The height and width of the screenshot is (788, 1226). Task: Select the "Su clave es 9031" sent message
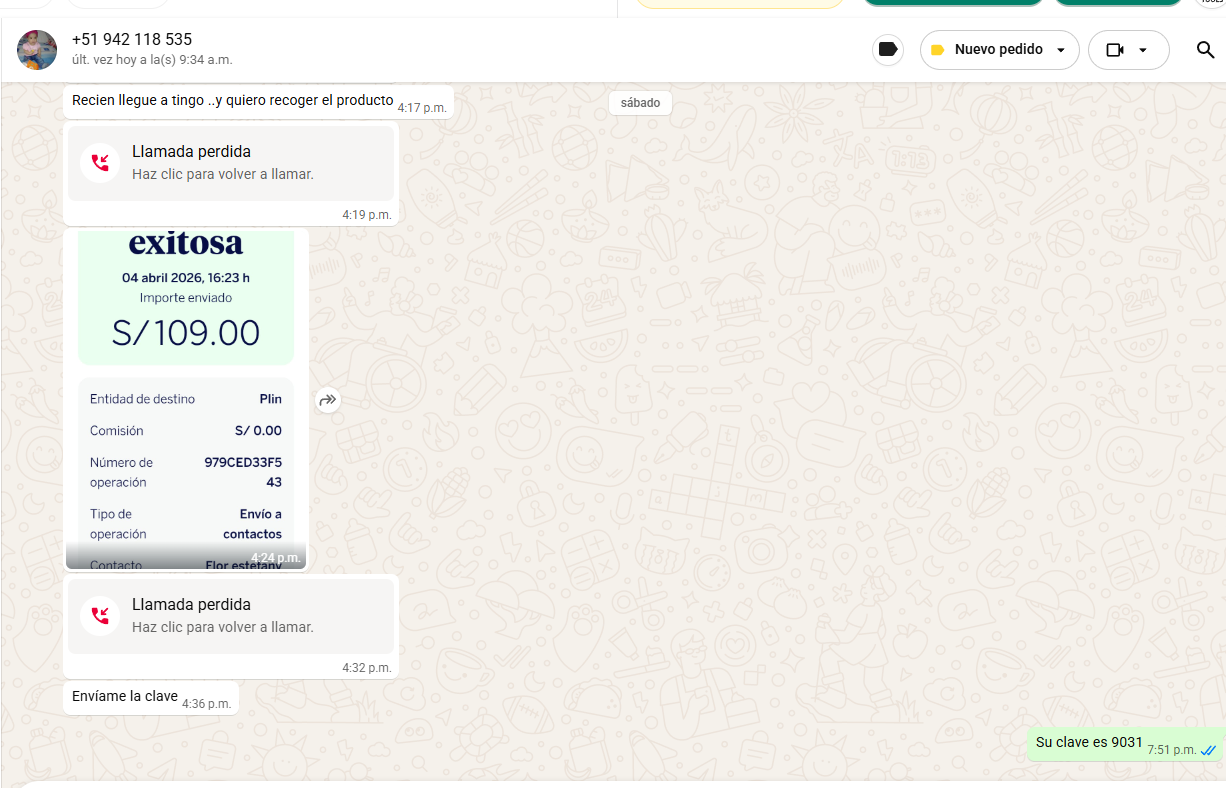click(x=1088, y=742)
